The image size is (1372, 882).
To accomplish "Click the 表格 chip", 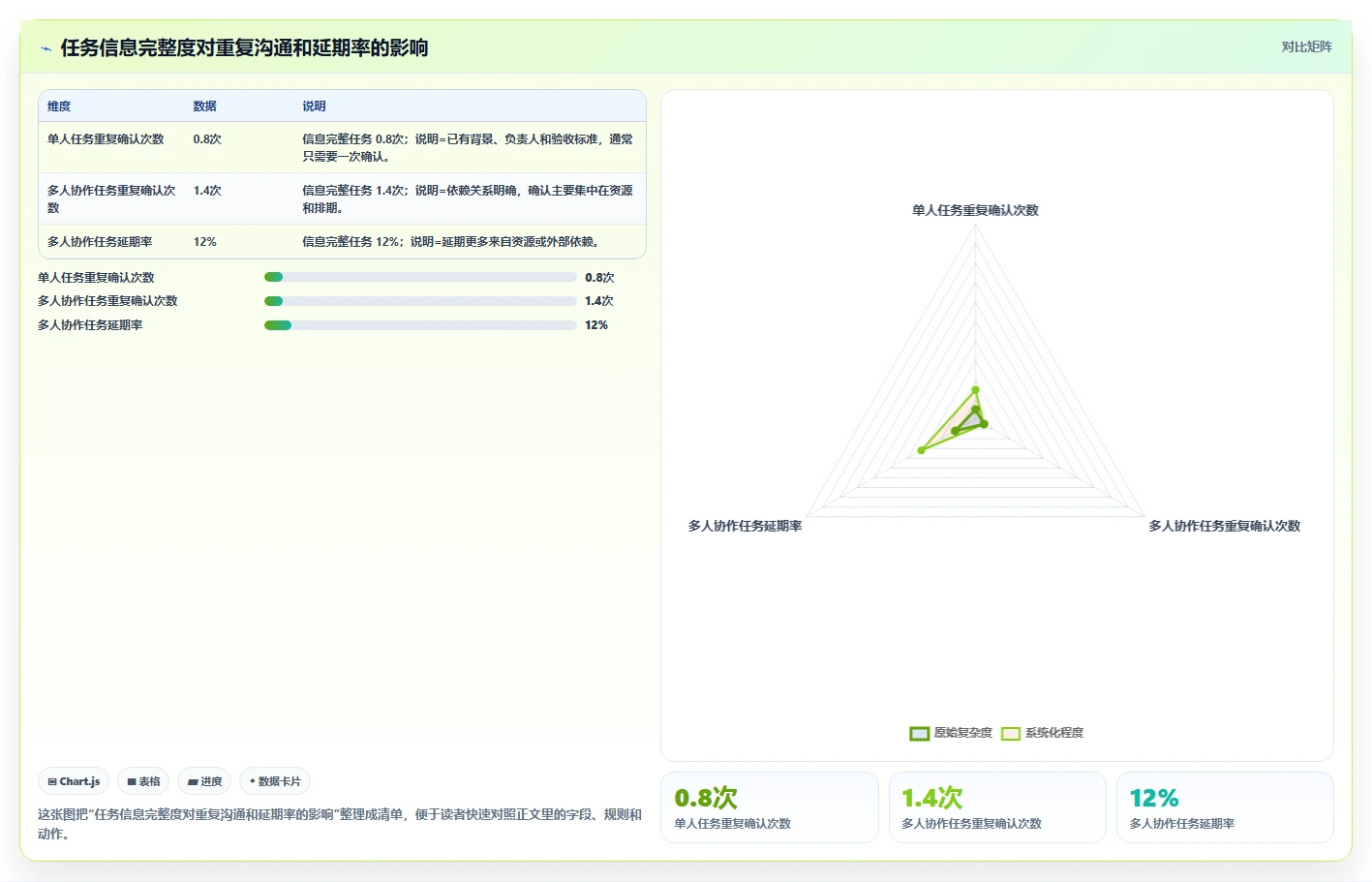I will pos(143,781).
